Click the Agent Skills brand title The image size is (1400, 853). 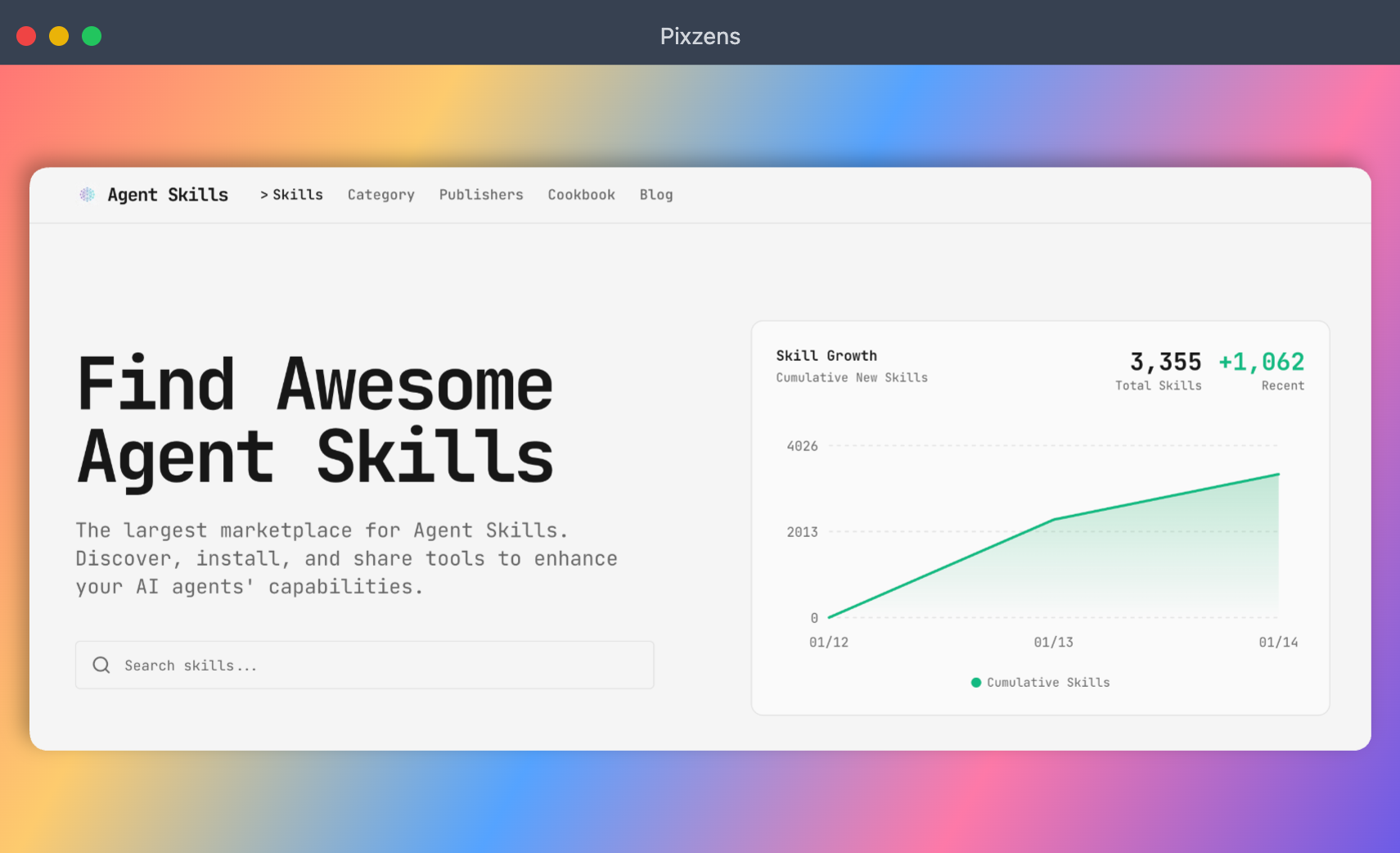pos(168,195)
